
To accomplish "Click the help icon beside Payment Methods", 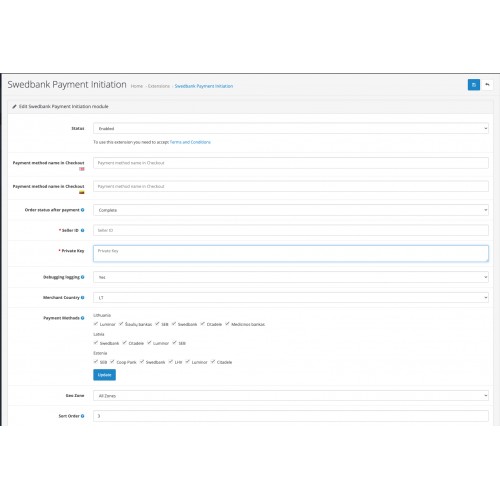I will click(82, 318).
